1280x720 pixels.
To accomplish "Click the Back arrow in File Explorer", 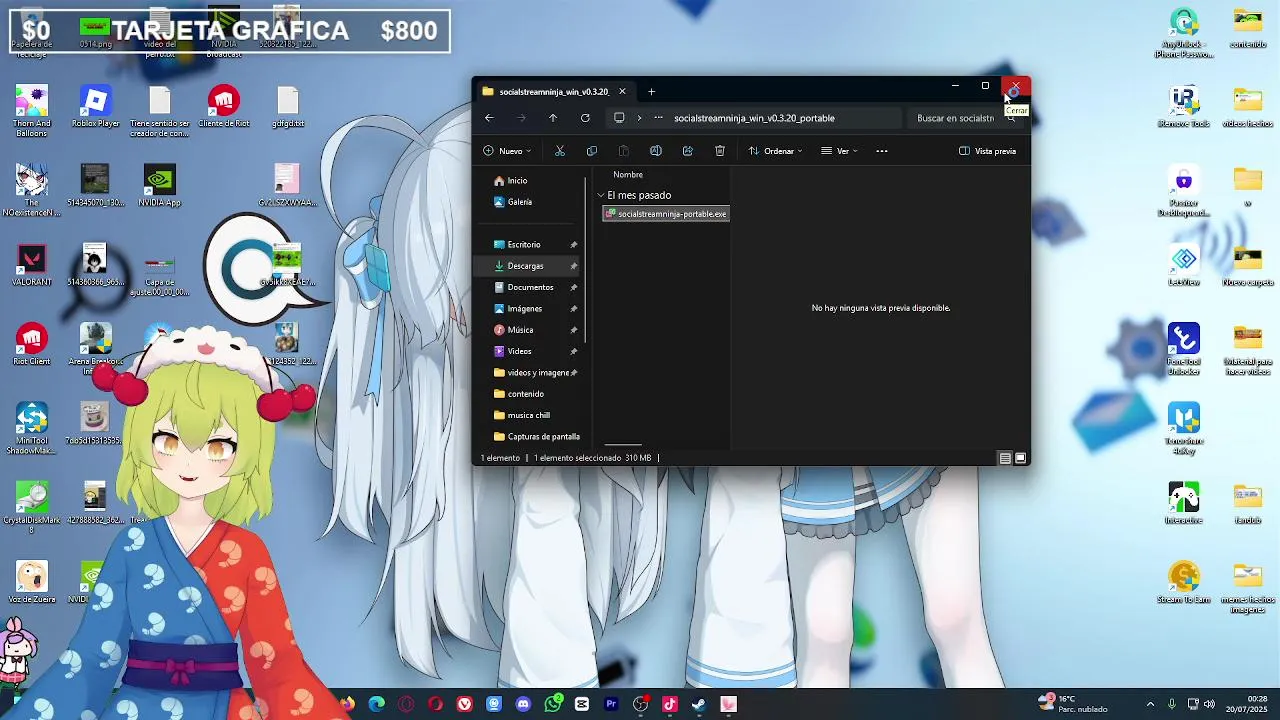I will [489, 118].
